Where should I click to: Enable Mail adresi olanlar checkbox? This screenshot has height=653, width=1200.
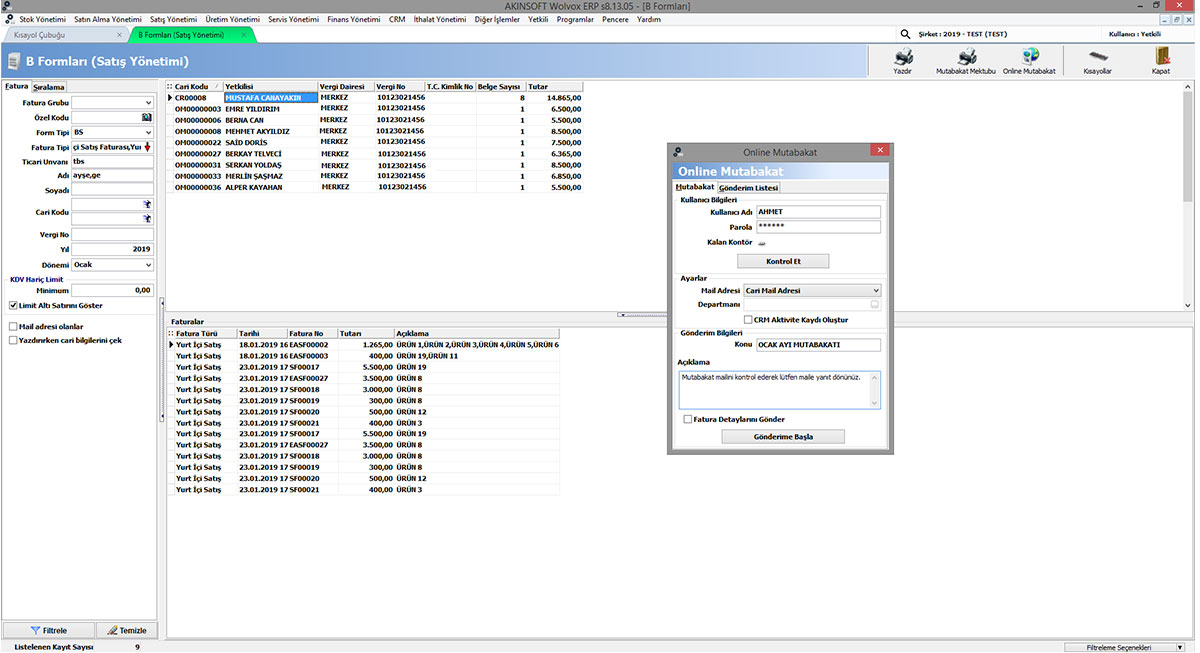[x=13, y=326]
